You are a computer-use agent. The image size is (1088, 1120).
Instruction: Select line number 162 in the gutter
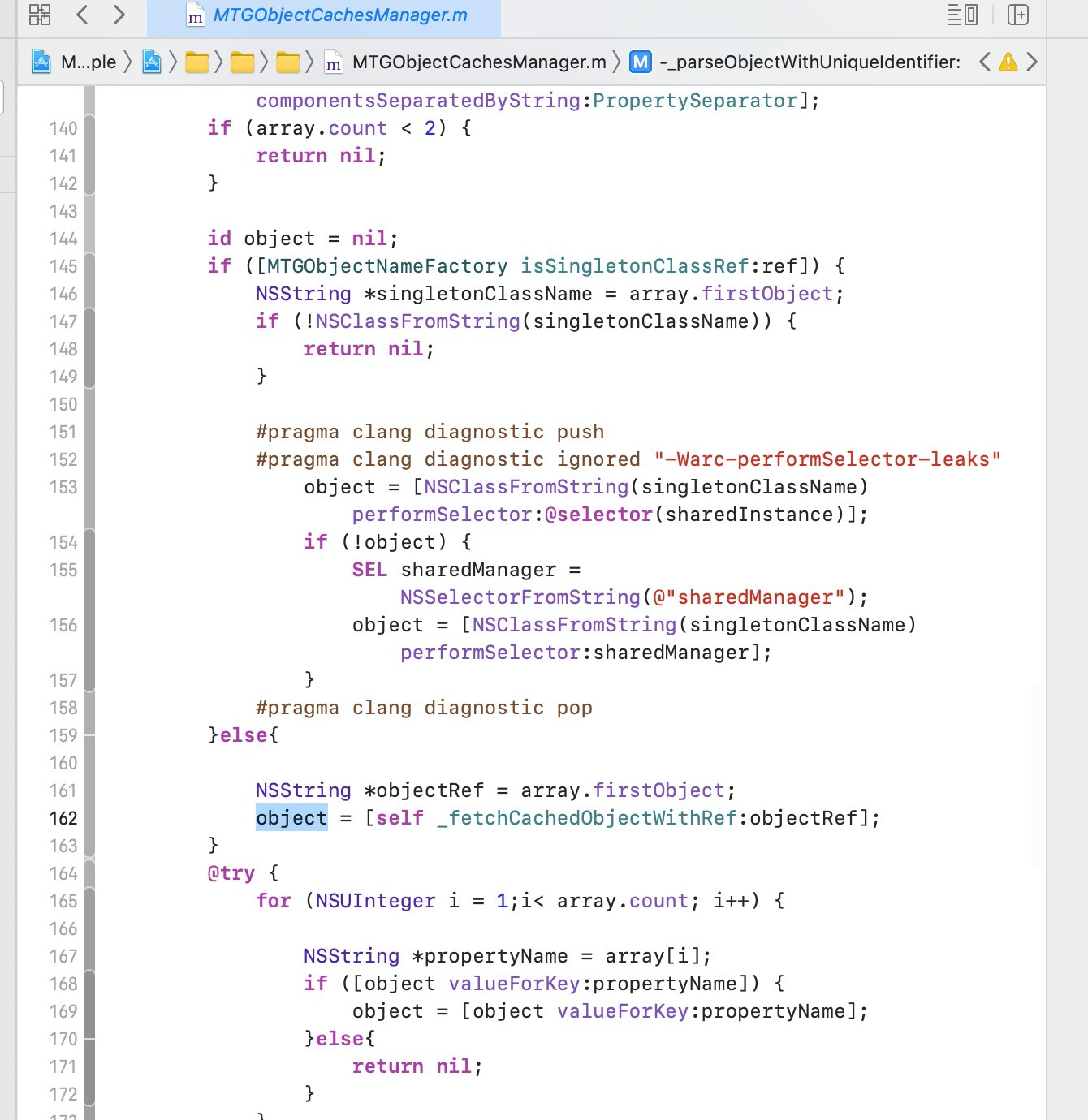click(x=63, y=818)
